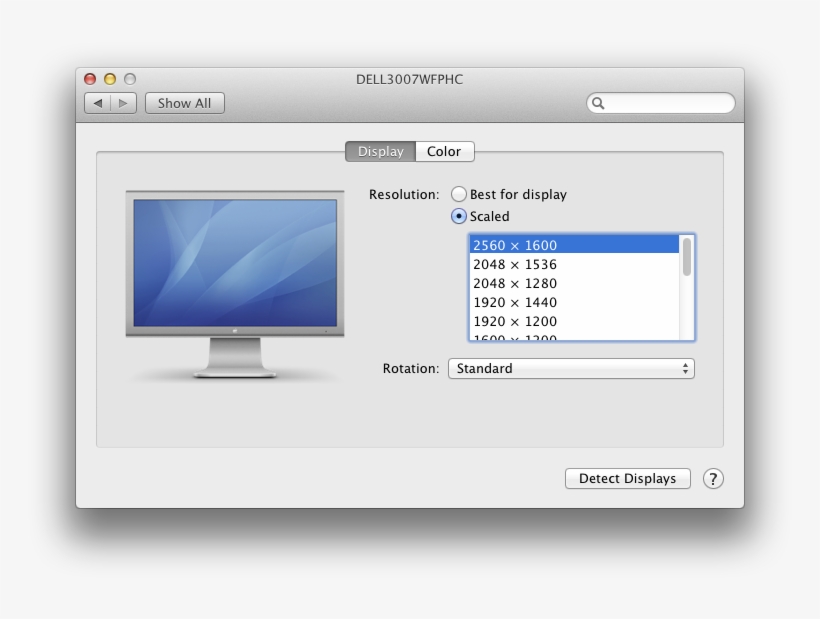820x619 pixels.
Task: Select the Scaled resolution option
Action: point(459,216)
